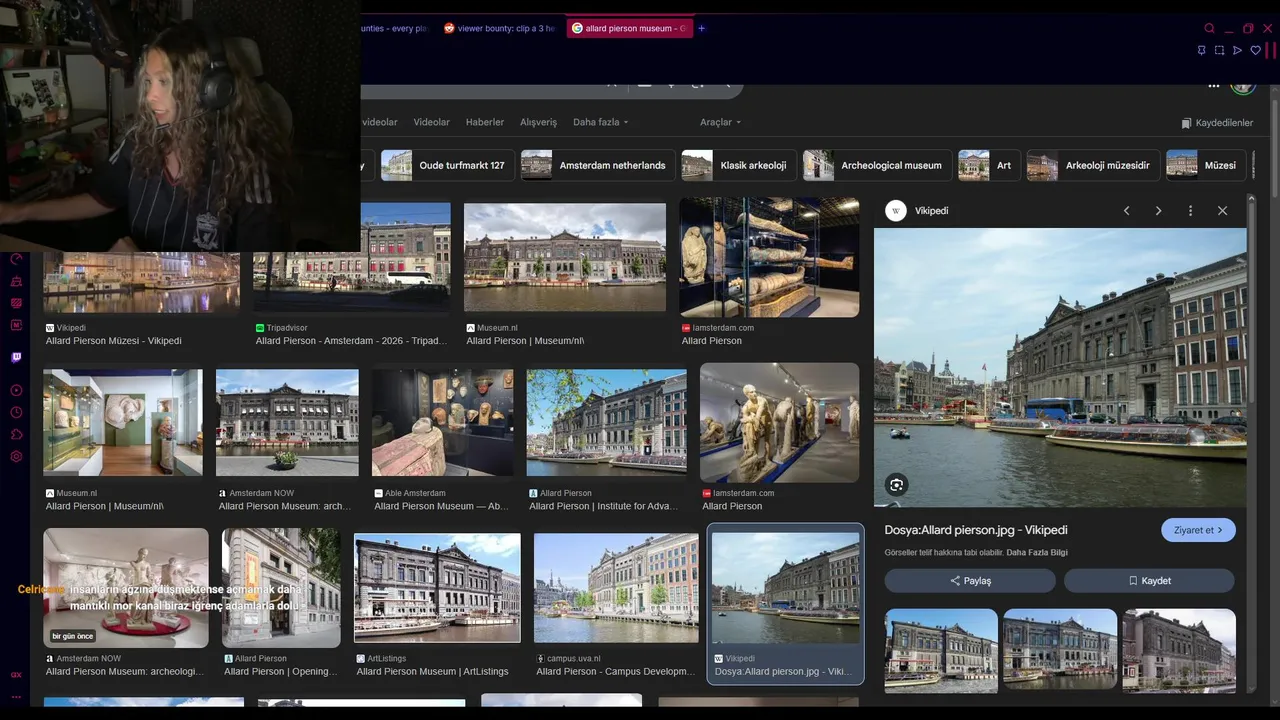The image size is (1280, 720).
Task: Open 'Dosya:Allard pierson.jpg - Vikipedi' title link
Action: (x=976, y=530)
